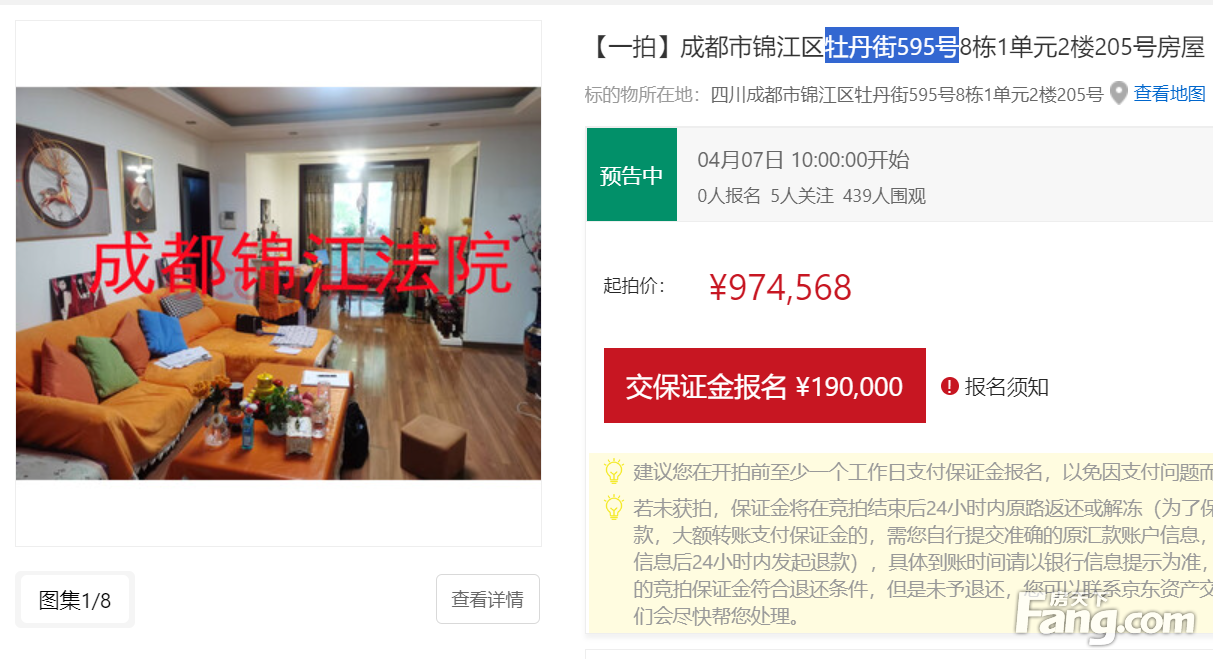
Task: Click the first lightbulb tip icon
Action: [614, 471]
